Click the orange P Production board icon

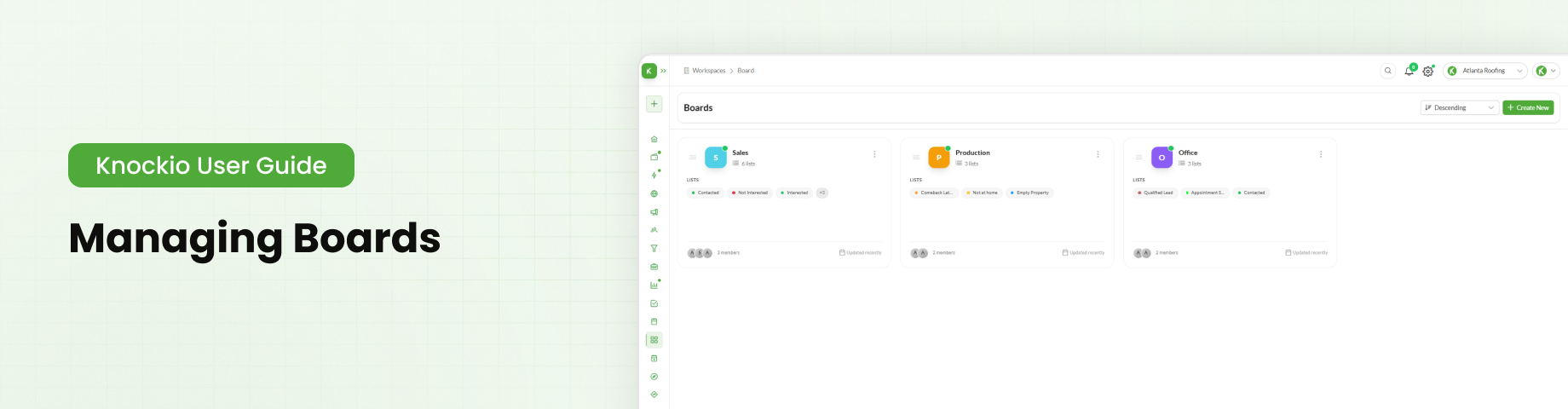pos(939,158)
